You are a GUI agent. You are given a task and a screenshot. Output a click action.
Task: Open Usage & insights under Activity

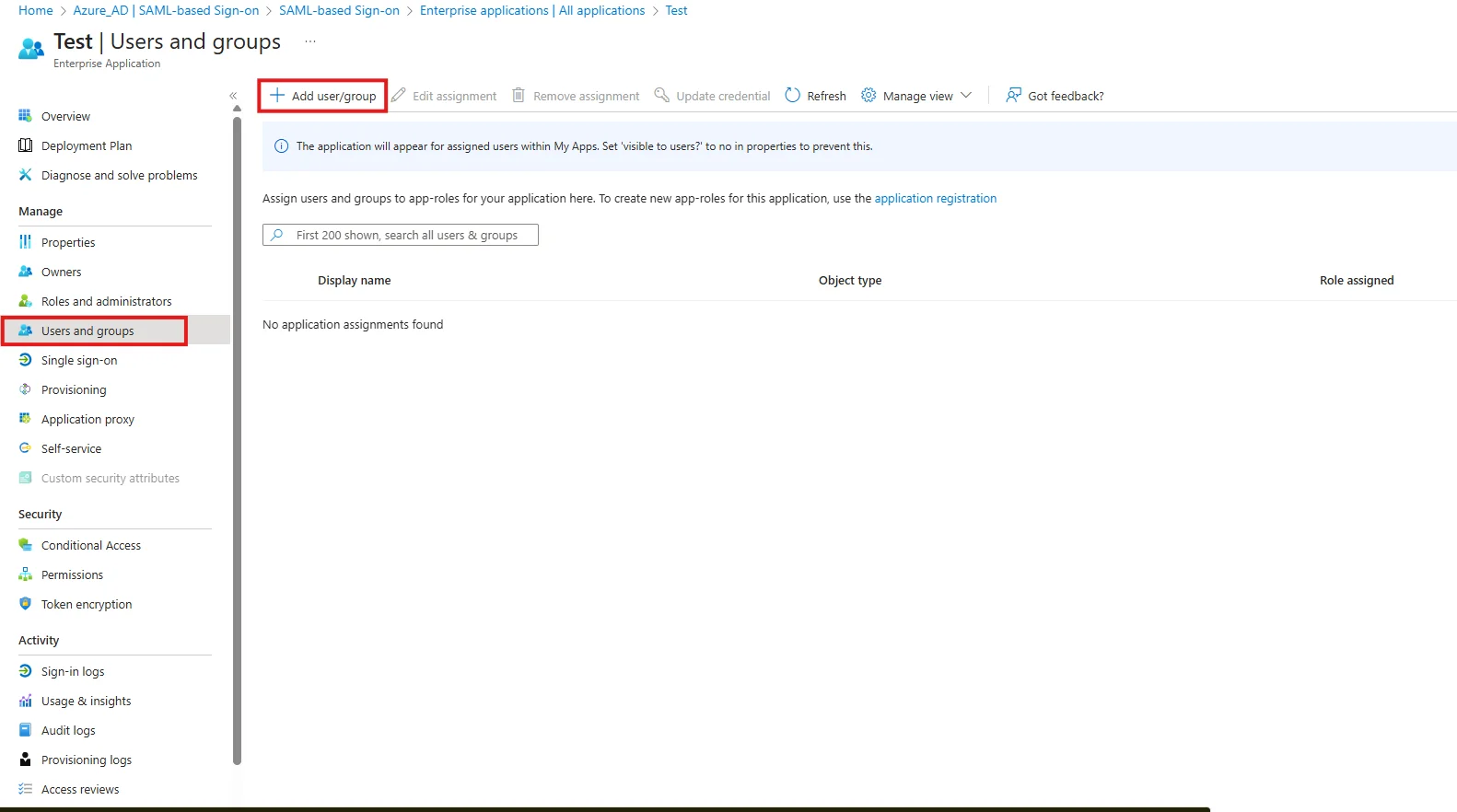tap(86, 701)
